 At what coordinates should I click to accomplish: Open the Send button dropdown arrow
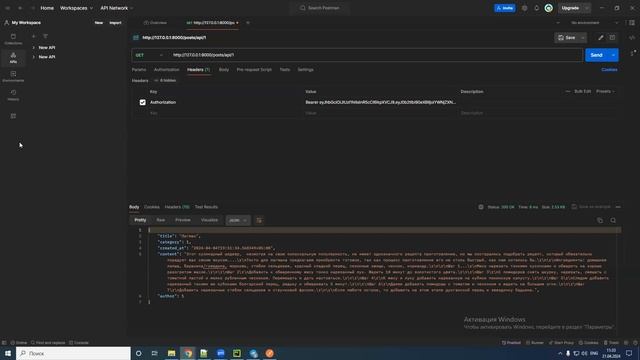(613, 55)
